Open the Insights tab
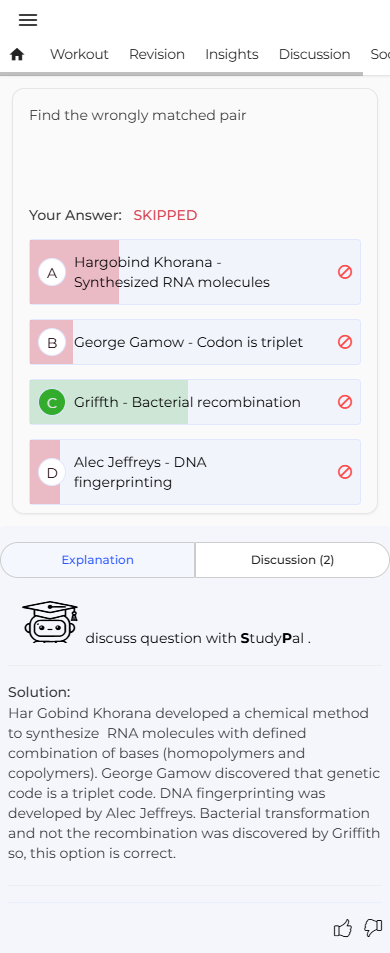The height and width of the screenshot is (953, 390). 231,55
